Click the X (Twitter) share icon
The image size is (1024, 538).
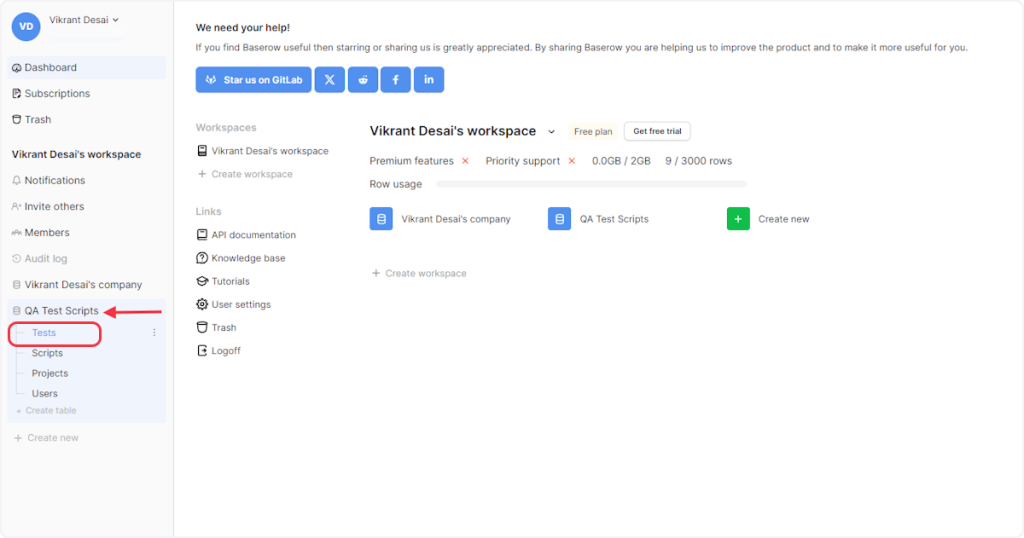329,80
